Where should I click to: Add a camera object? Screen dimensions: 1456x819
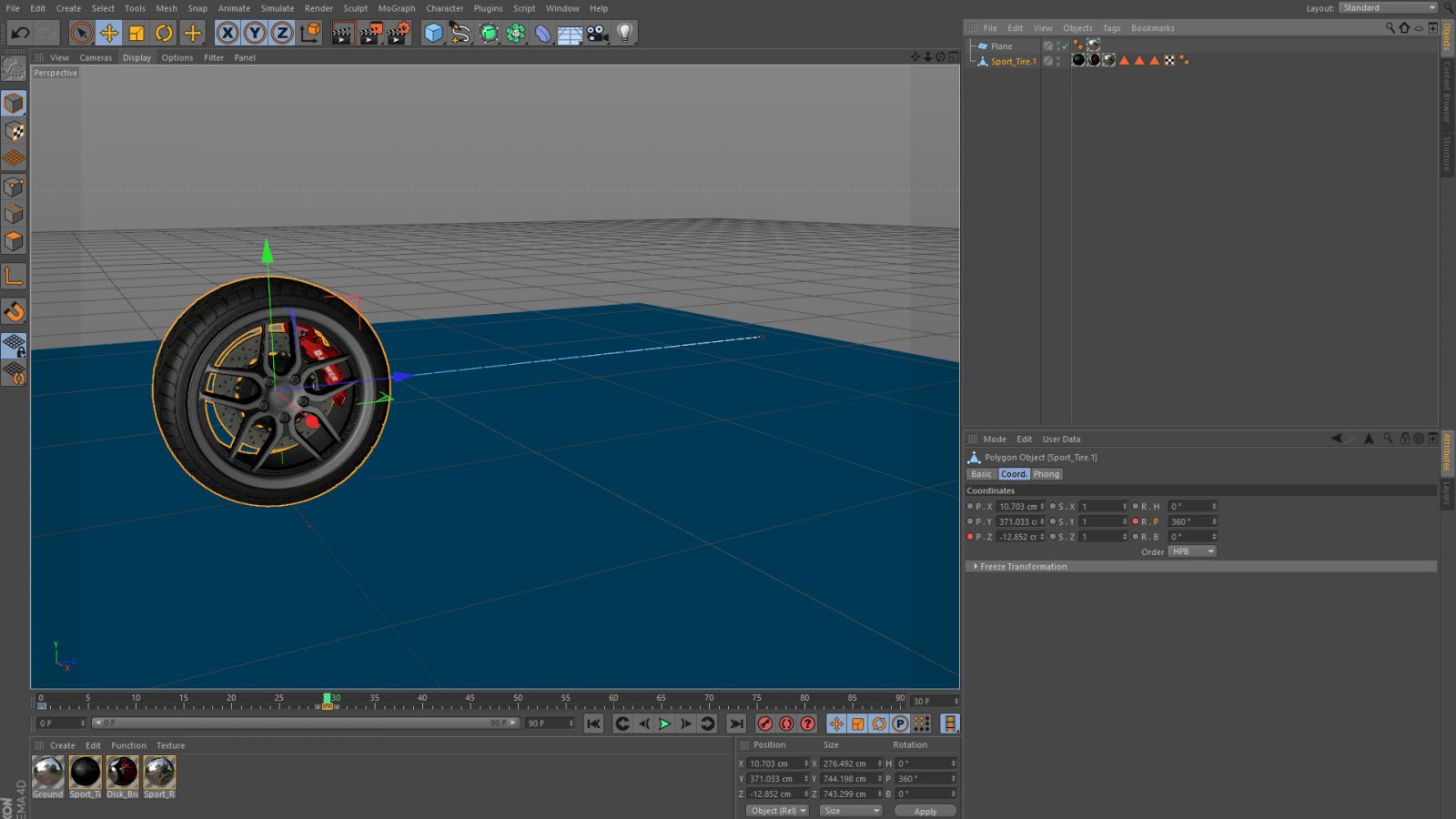[x=598, y=34]
